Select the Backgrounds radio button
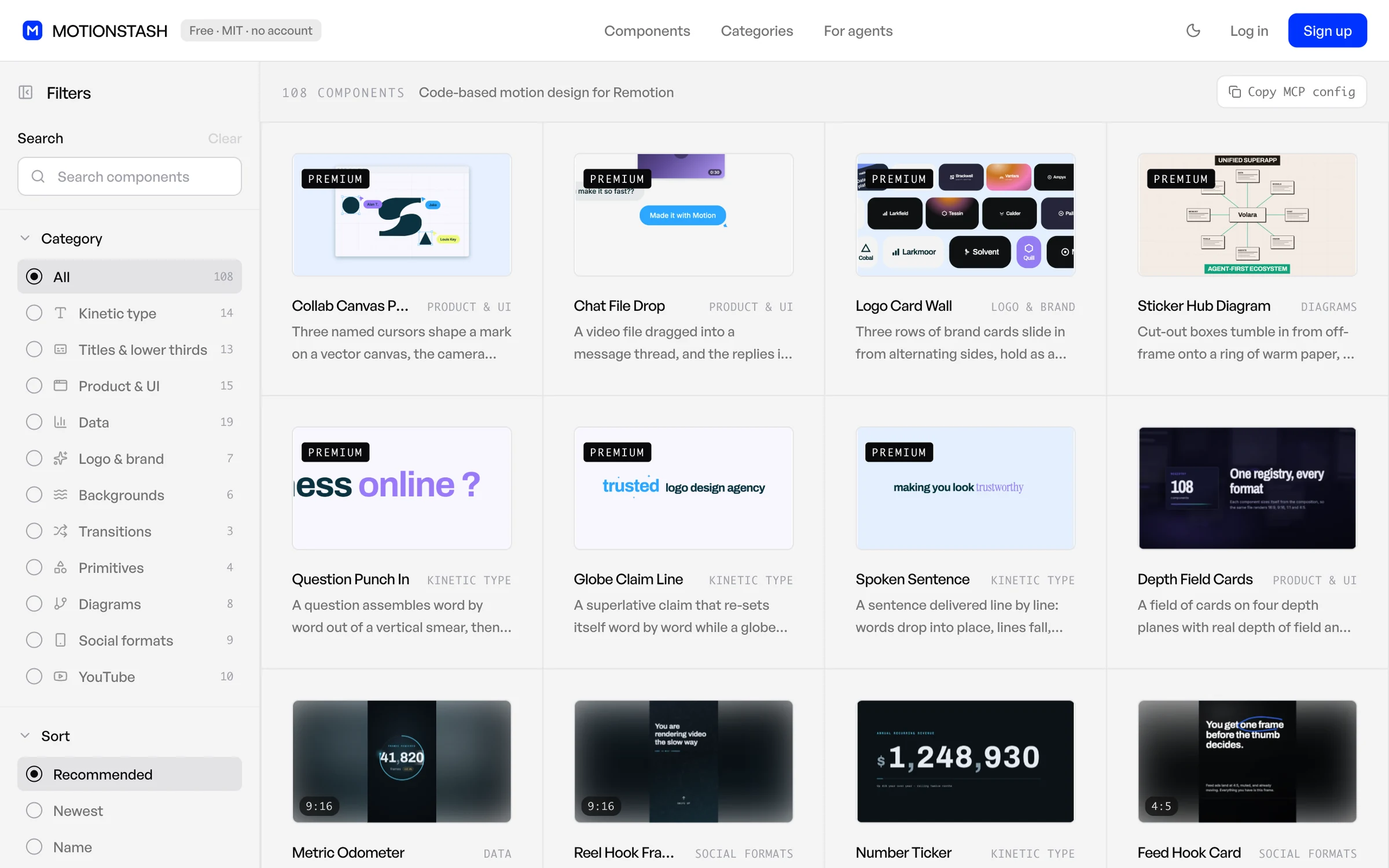 [x=34, y=495]
